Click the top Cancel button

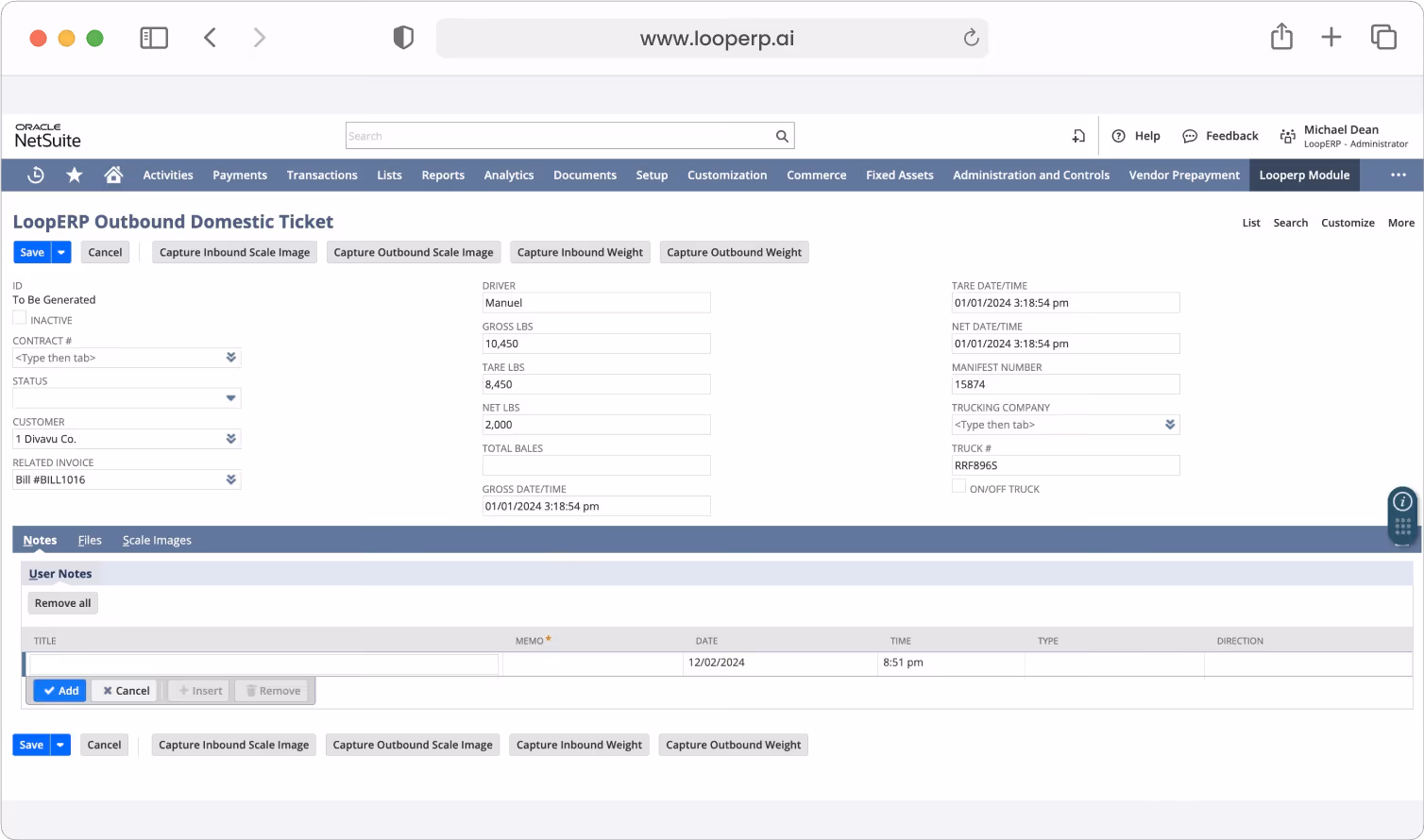pyautogui.click(x=105, y=252)
